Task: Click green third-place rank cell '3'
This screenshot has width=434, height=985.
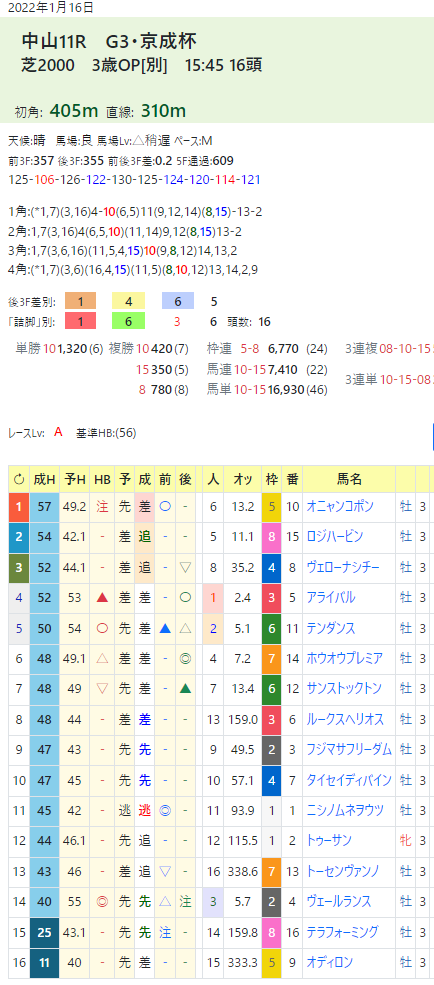Action: point(19,567)
